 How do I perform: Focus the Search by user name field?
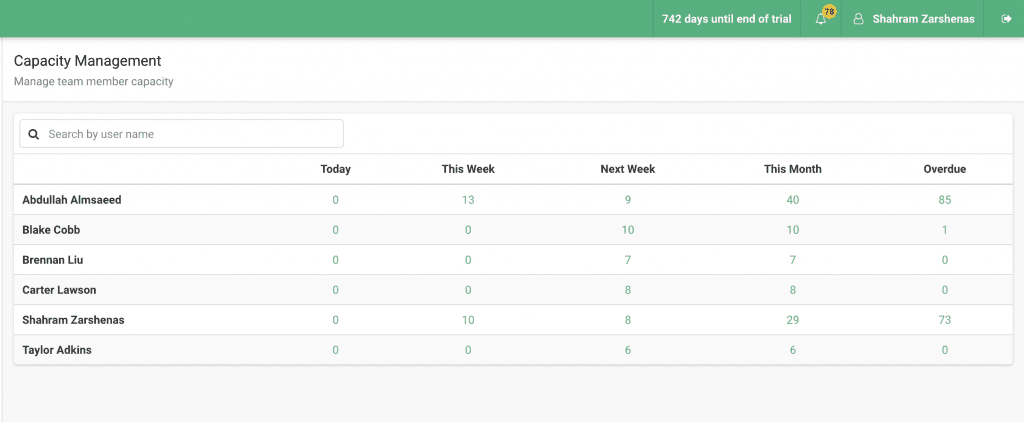tap(182, 134)
